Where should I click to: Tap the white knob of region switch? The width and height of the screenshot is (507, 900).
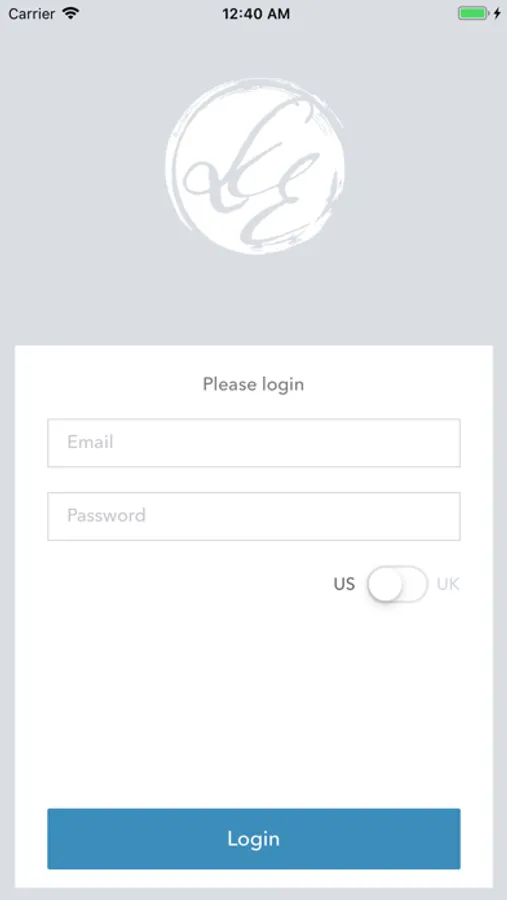tap(385, 584)
